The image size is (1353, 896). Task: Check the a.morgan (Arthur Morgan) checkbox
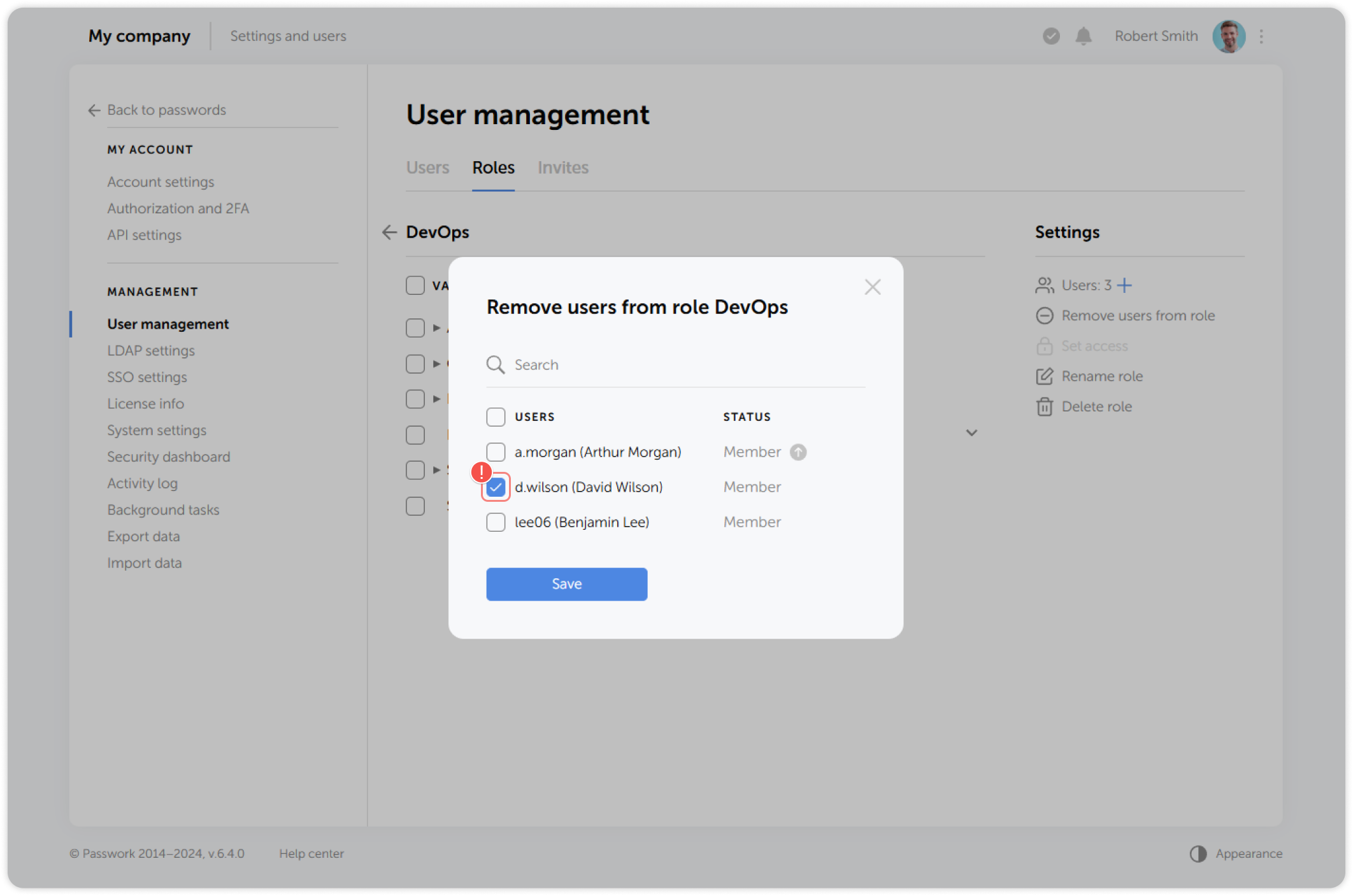(x=496, y=452)
